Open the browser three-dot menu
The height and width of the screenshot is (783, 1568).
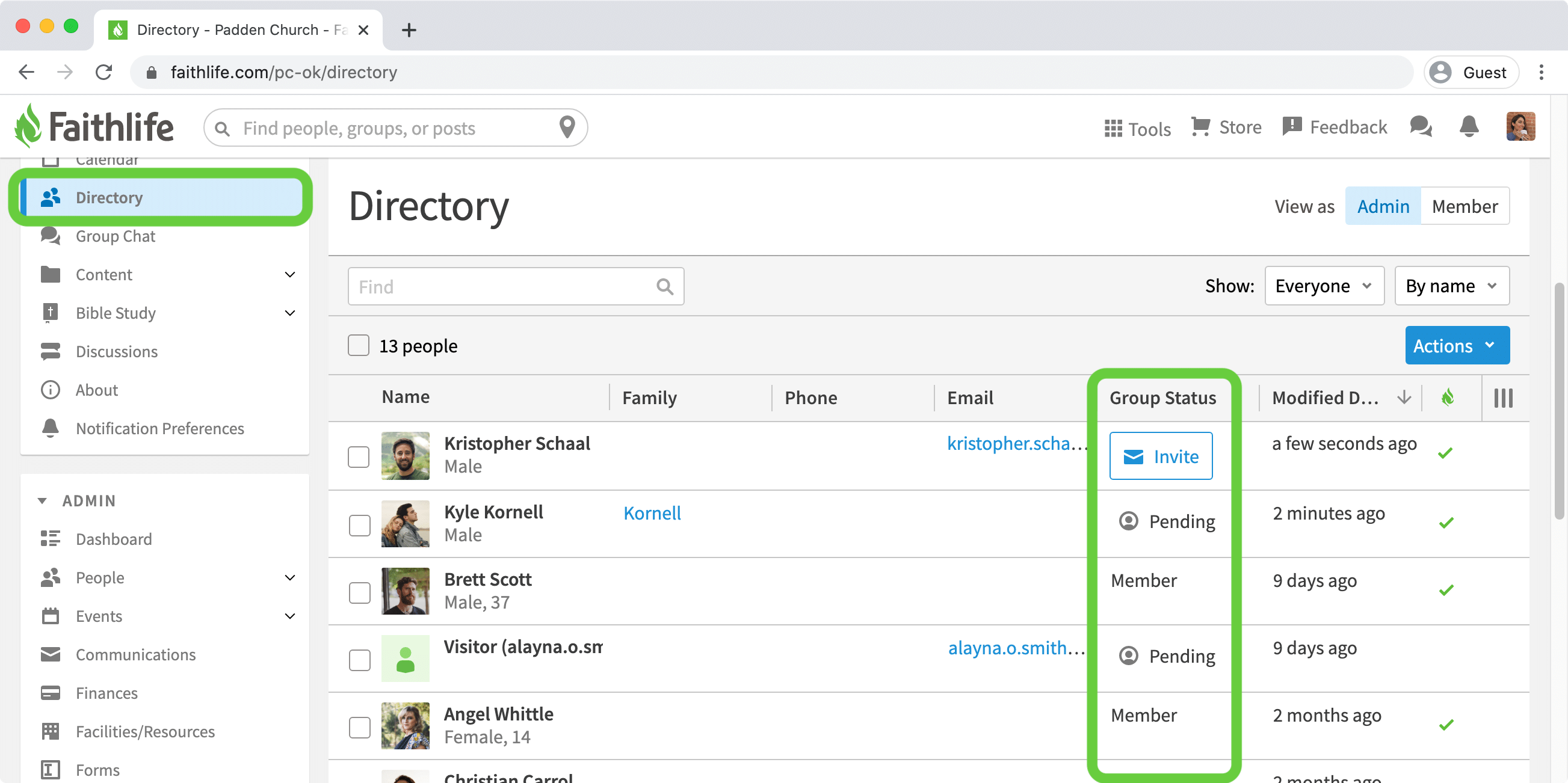[1540, 72]
